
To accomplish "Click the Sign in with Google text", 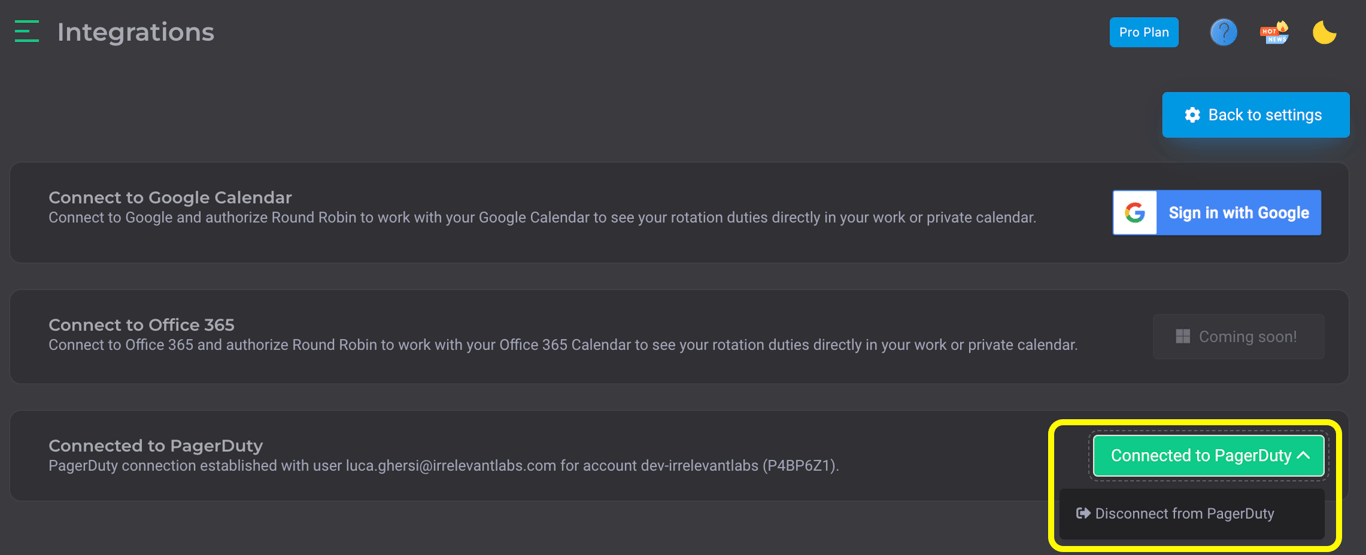I will click(x=1238, y=213).
